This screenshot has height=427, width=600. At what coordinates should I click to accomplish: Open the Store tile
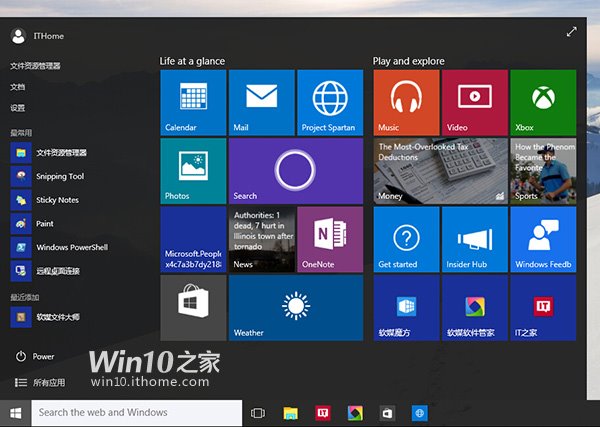193,307
